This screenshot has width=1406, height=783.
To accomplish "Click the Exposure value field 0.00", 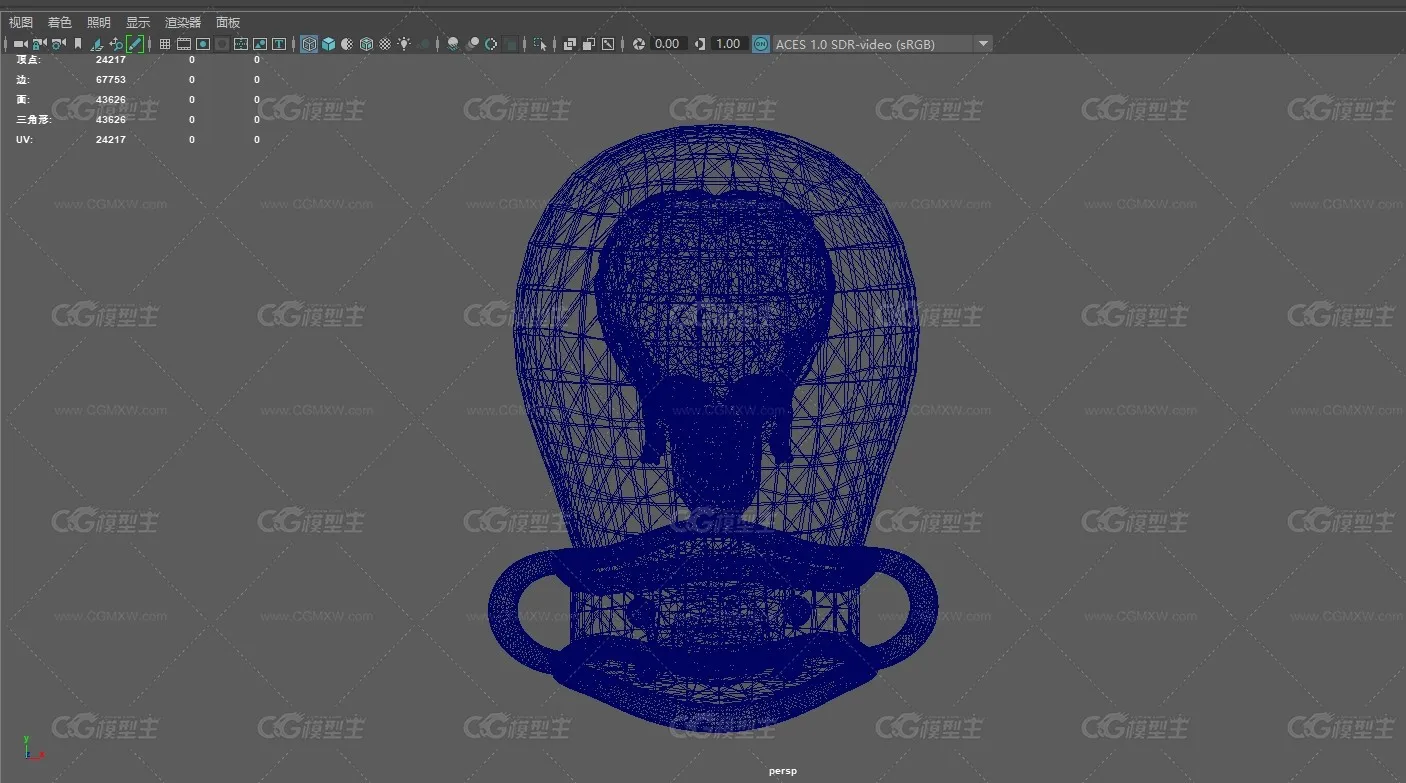I will click(667, 44).
